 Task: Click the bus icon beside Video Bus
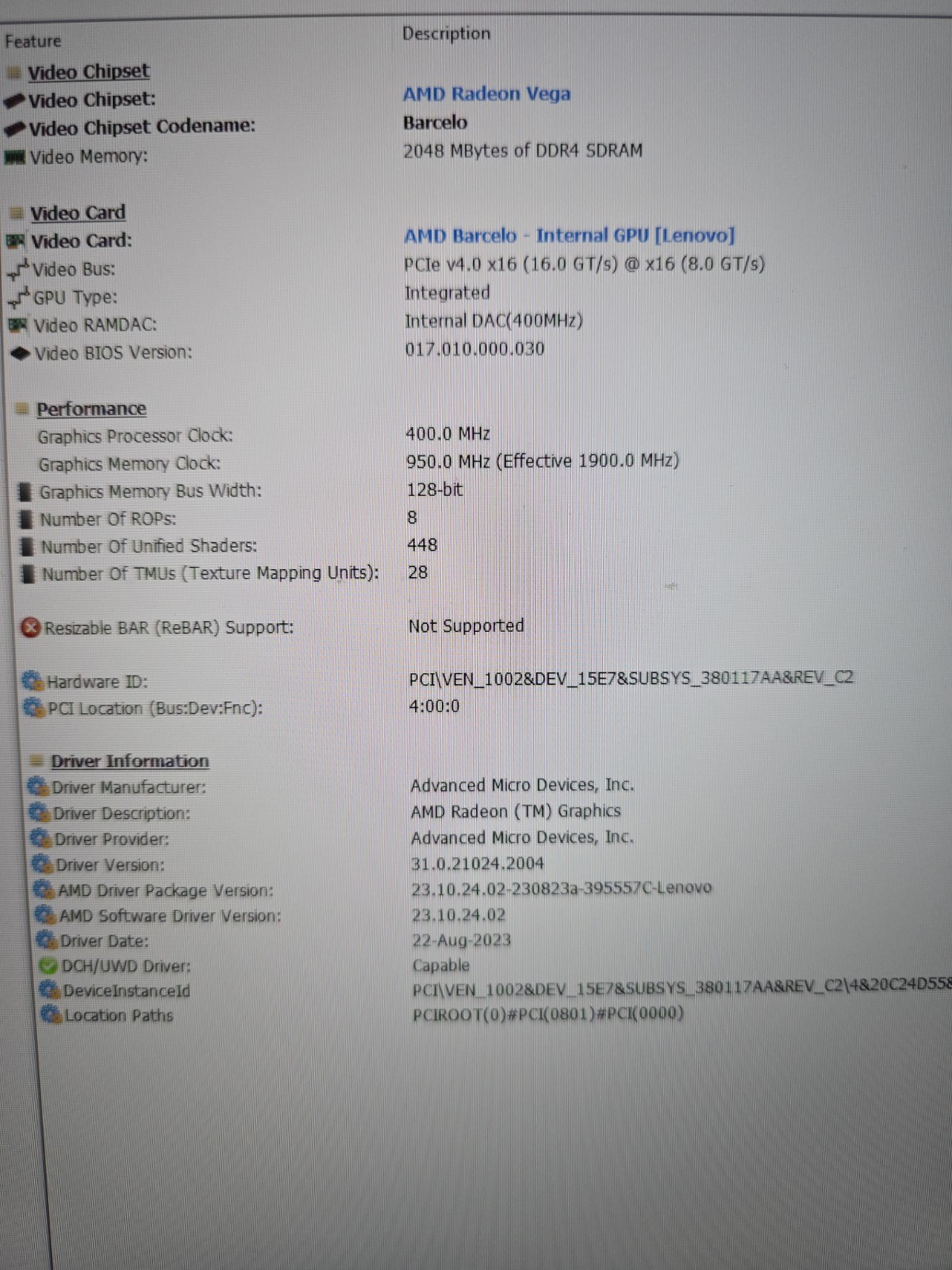coord(19,270)
